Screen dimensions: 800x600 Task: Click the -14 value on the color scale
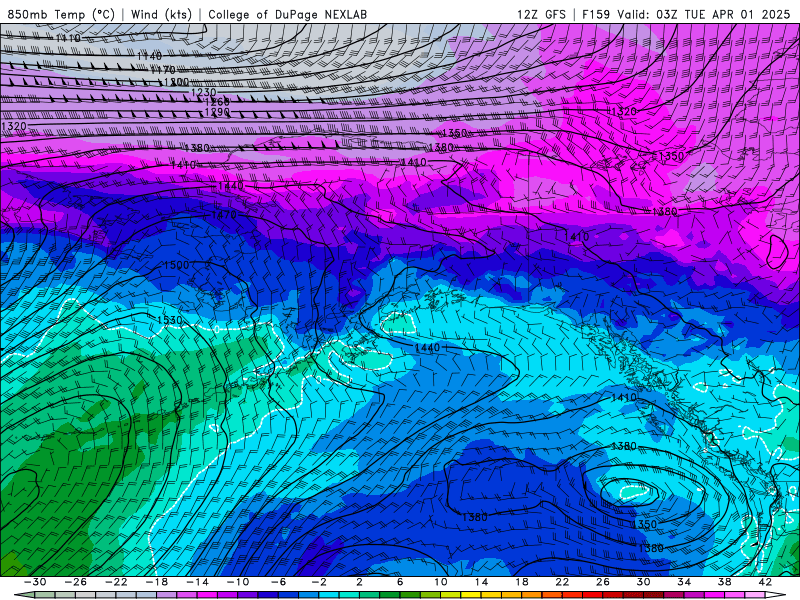197,582
